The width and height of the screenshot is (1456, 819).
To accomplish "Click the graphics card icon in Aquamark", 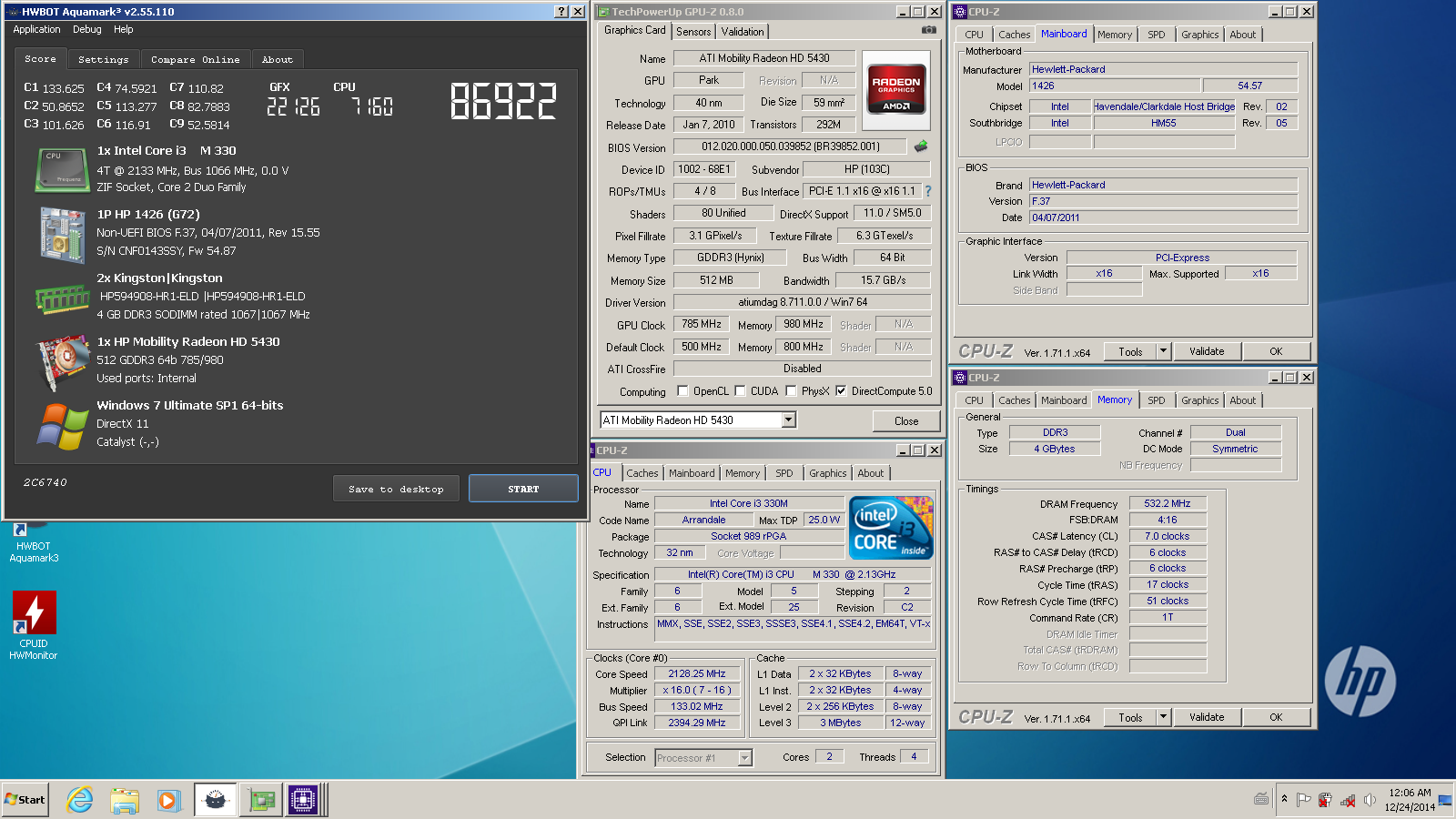I will [x=61, y=362].
